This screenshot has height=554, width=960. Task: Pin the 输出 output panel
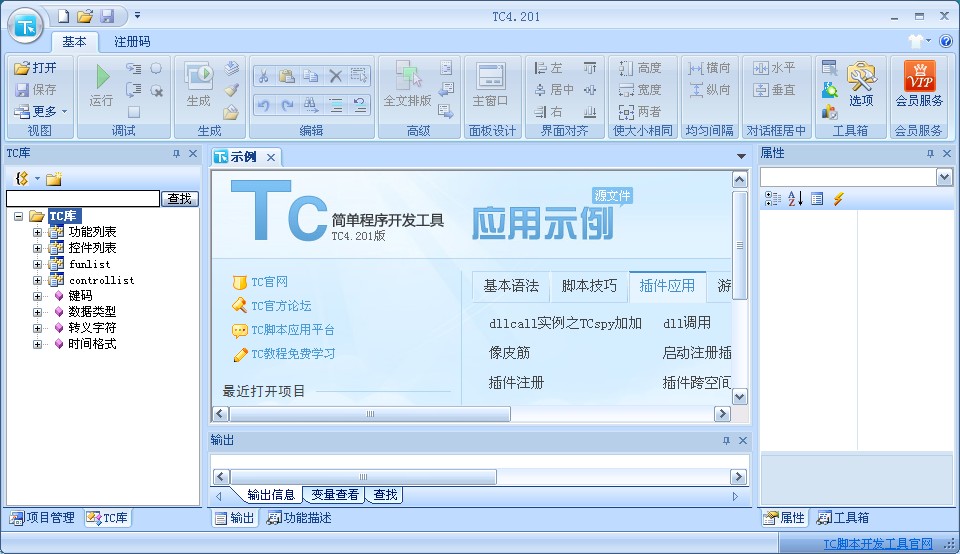pyautogui.click(x=726, y=441)
